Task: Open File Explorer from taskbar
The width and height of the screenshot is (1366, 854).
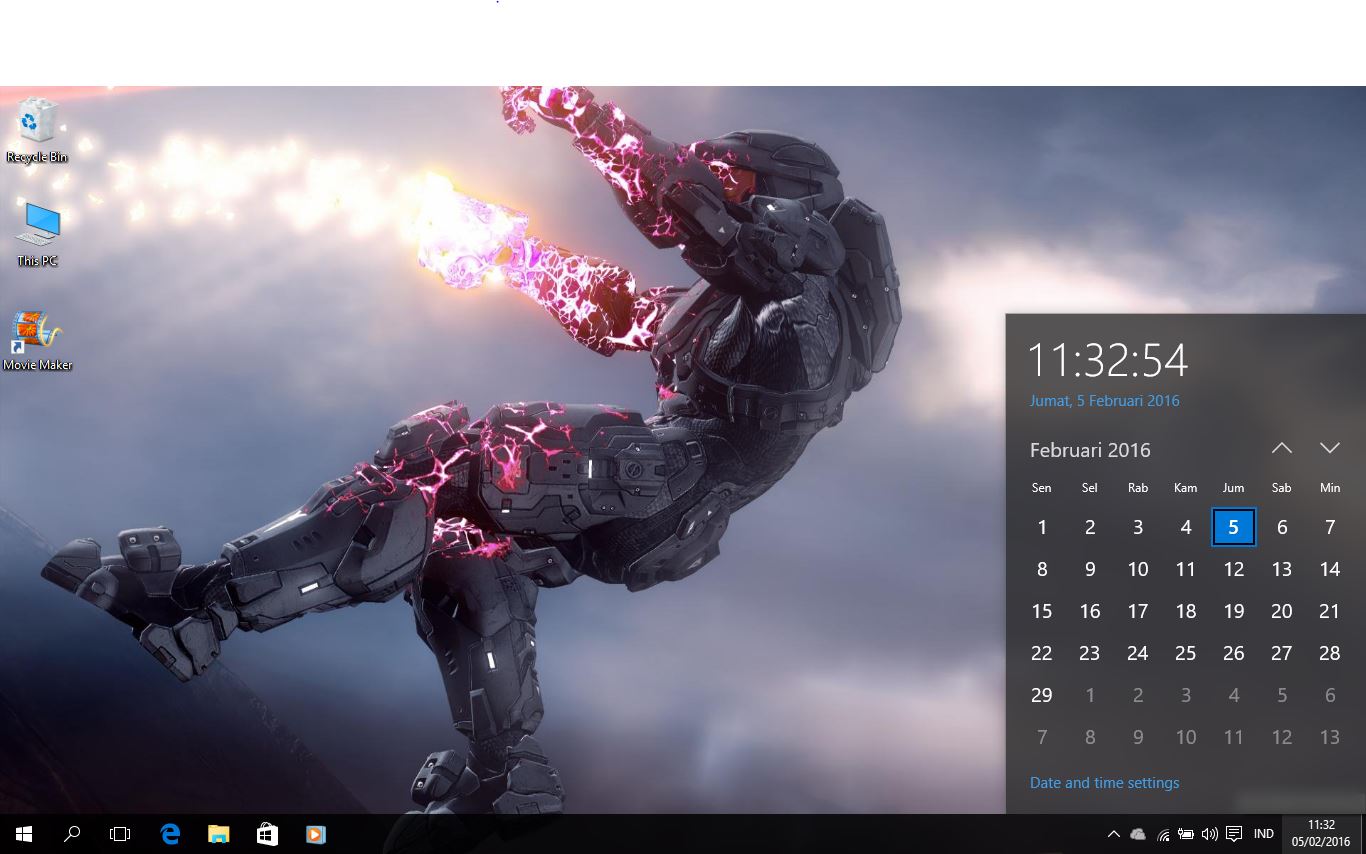Action: click(218, 834)
